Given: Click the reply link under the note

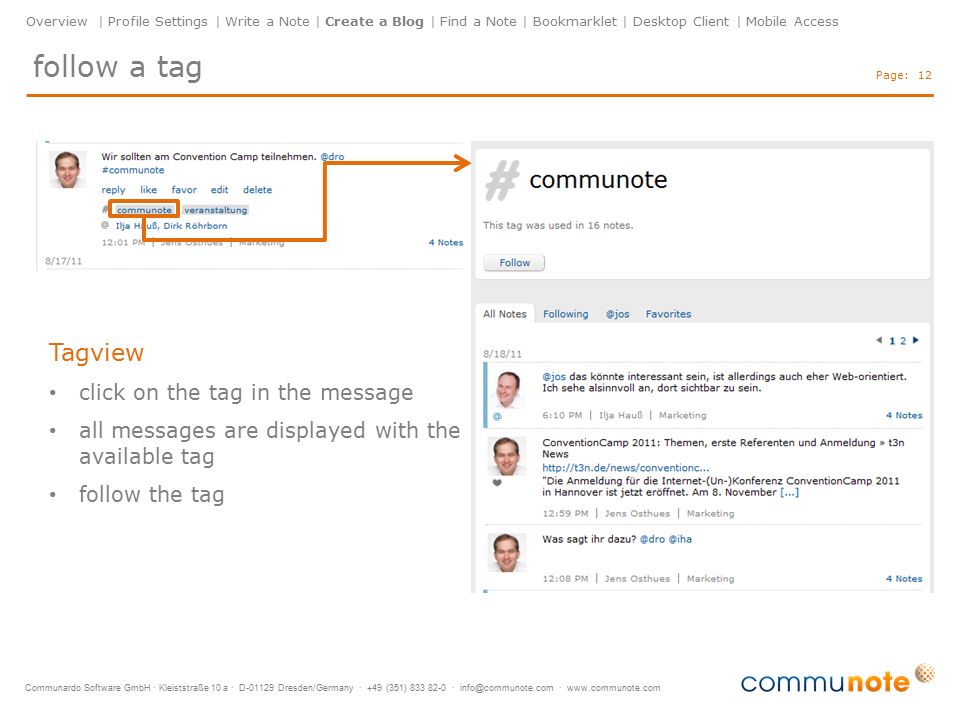Looking at the screenshot, I should point(113,190).
